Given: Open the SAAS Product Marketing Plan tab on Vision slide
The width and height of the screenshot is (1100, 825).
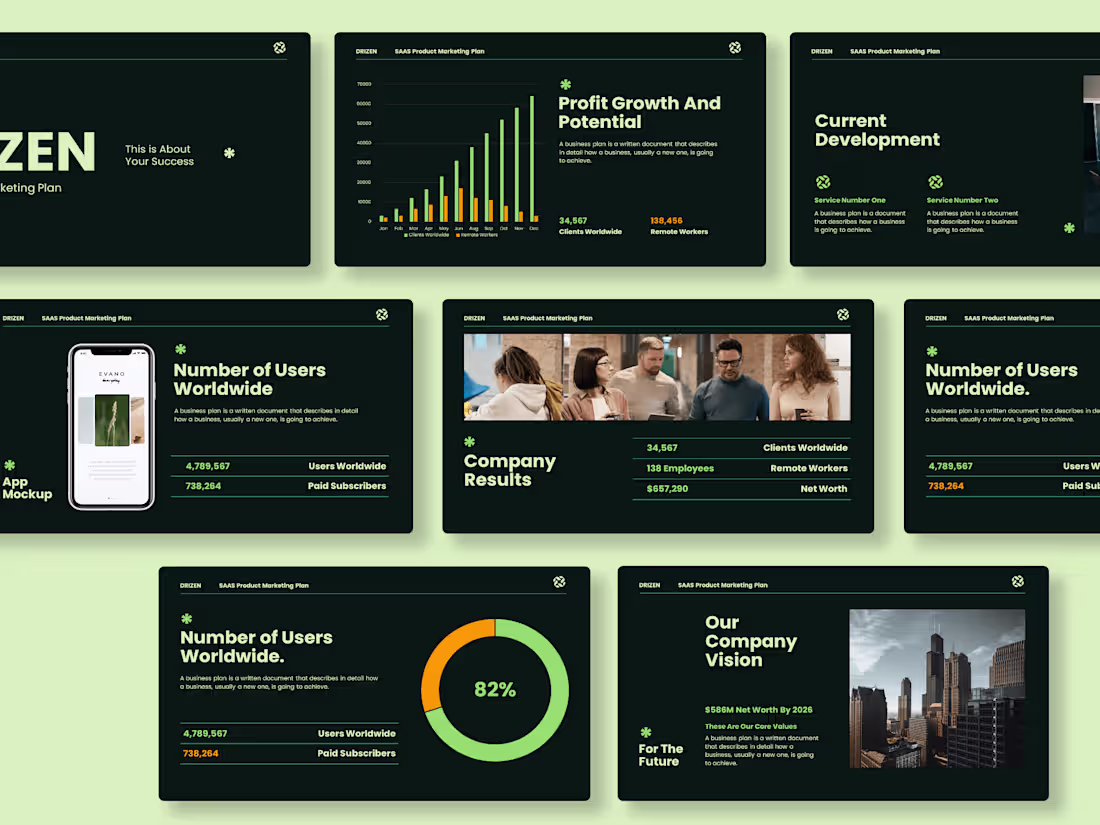Looking at the screenshot, I should [x=723, y=584].
